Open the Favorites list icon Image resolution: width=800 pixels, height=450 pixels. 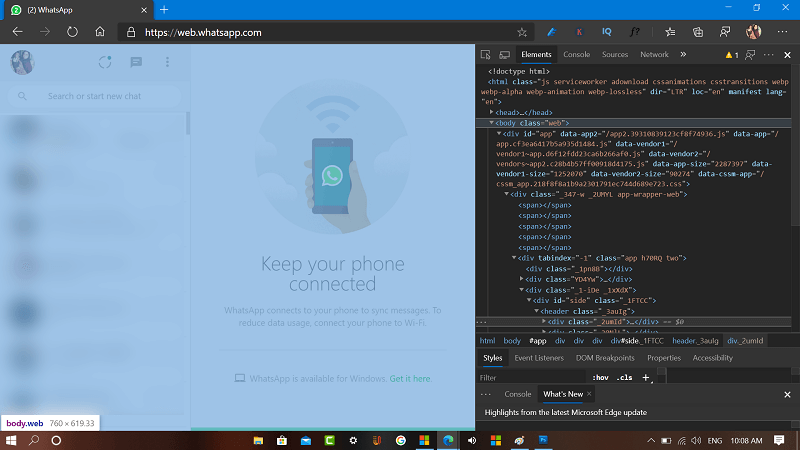click(670, 32)
